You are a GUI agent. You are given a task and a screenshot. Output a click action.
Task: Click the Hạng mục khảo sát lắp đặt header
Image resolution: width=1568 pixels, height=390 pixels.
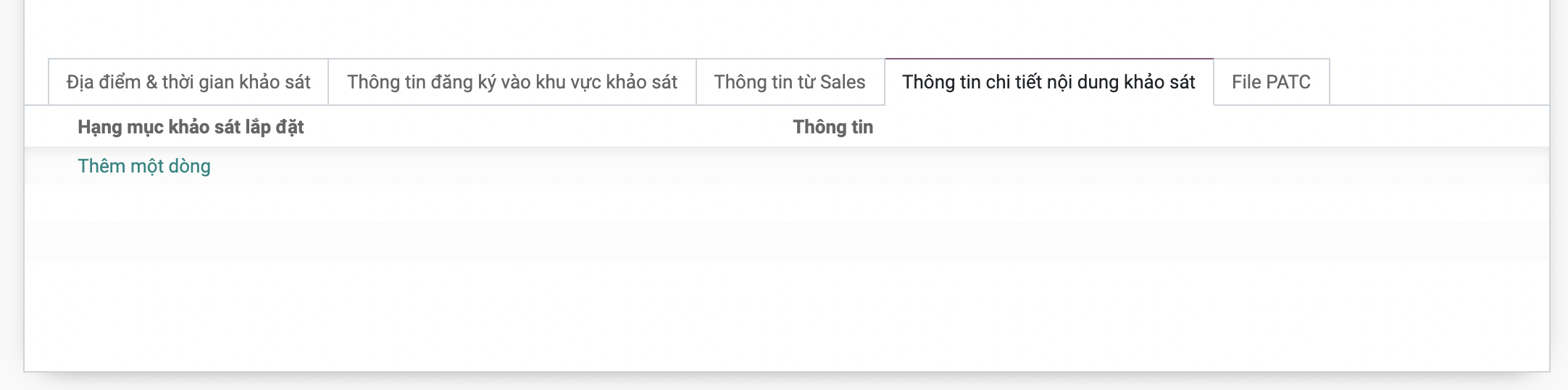[x=191, y=127]
